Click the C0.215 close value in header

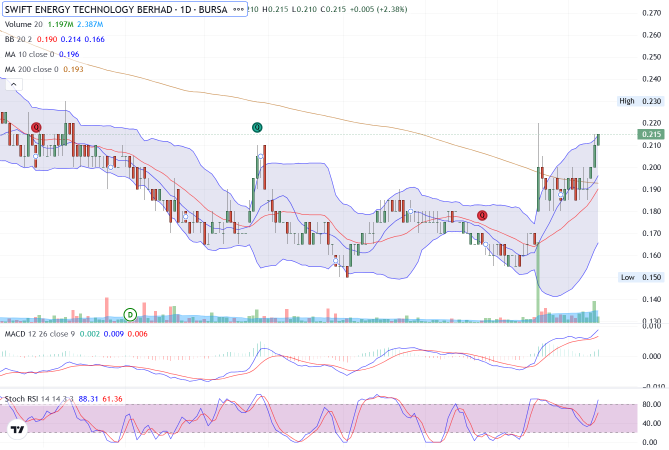pos(333,9)
